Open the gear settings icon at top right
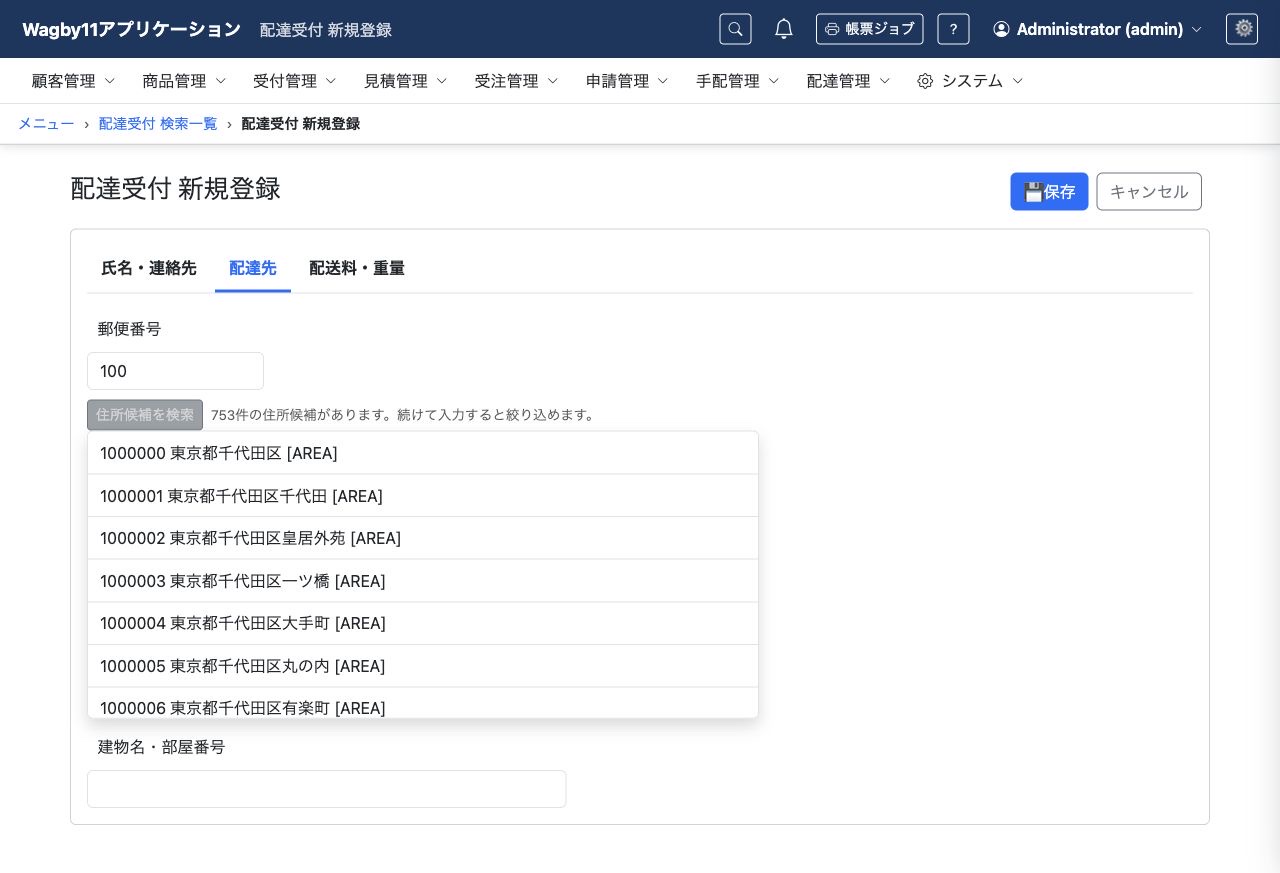The width and height of the screenshot is (1280, 873). click(1242, 29)
